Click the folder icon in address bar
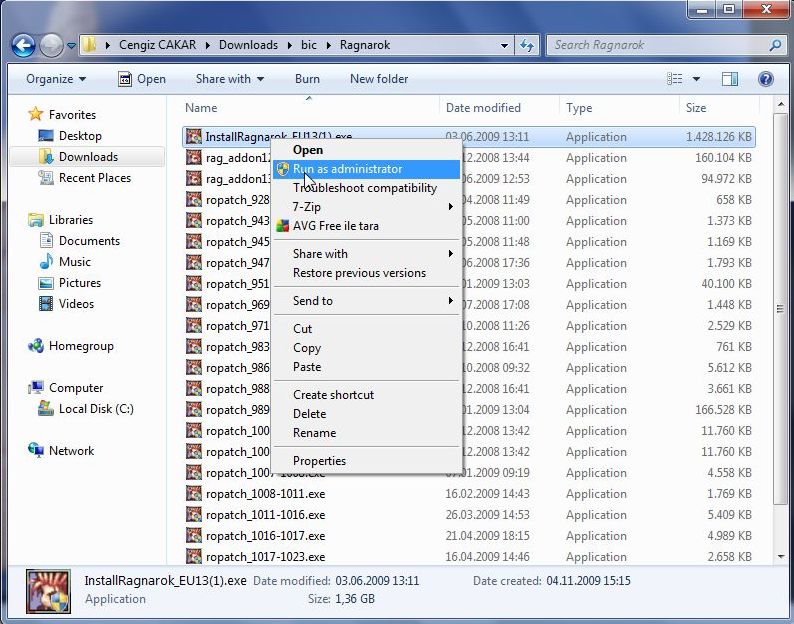Screen dimensions: 794x624 coord(89,45)
